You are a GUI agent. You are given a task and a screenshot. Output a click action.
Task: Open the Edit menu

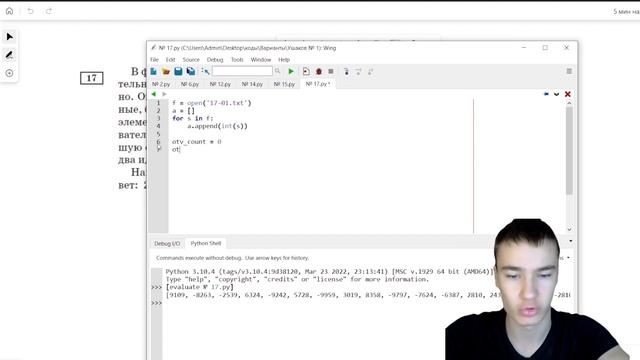click(x=170, y=60)
